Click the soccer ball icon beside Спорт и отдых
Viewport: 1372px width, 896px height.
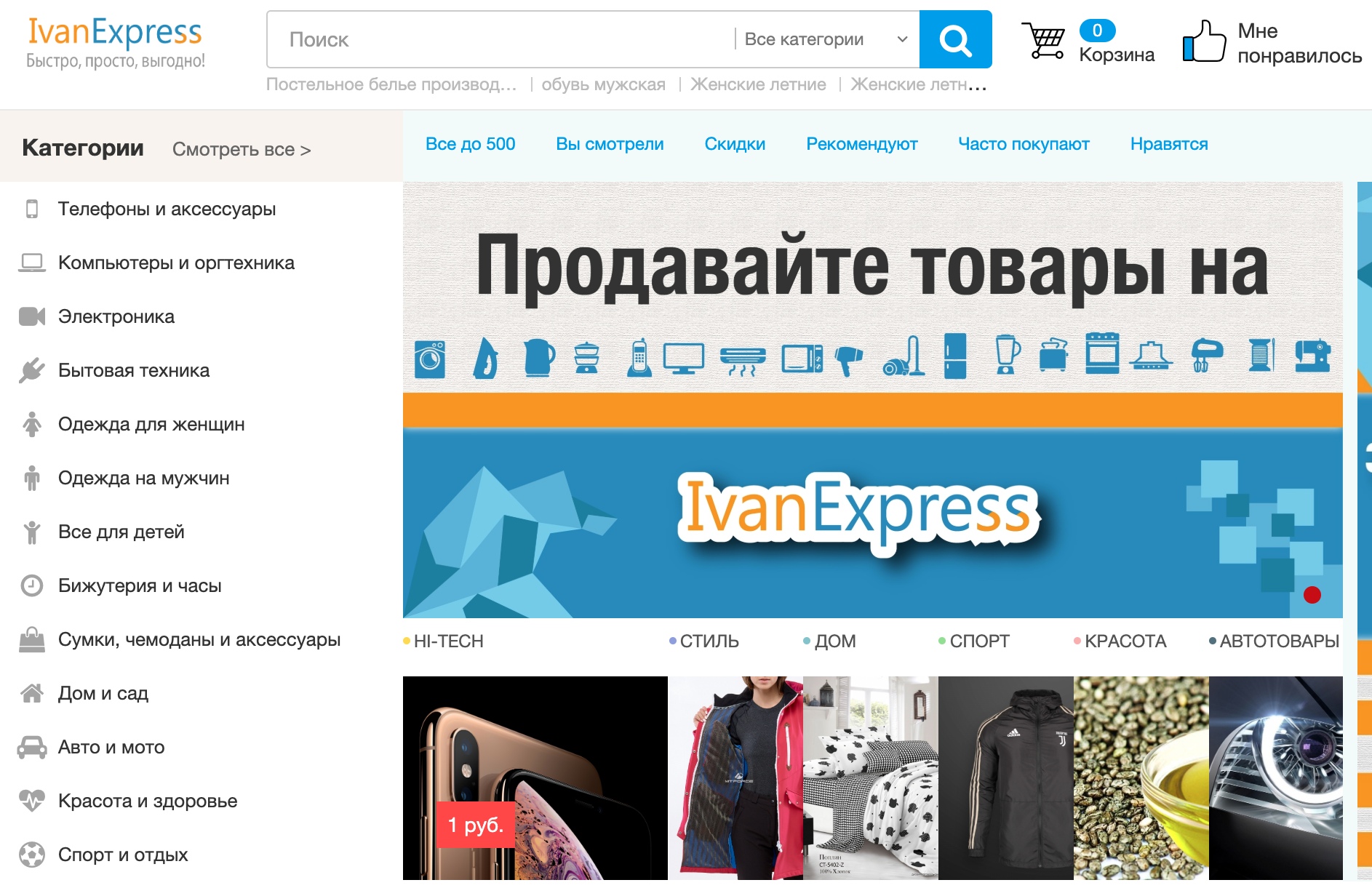[x=32, y=855]
